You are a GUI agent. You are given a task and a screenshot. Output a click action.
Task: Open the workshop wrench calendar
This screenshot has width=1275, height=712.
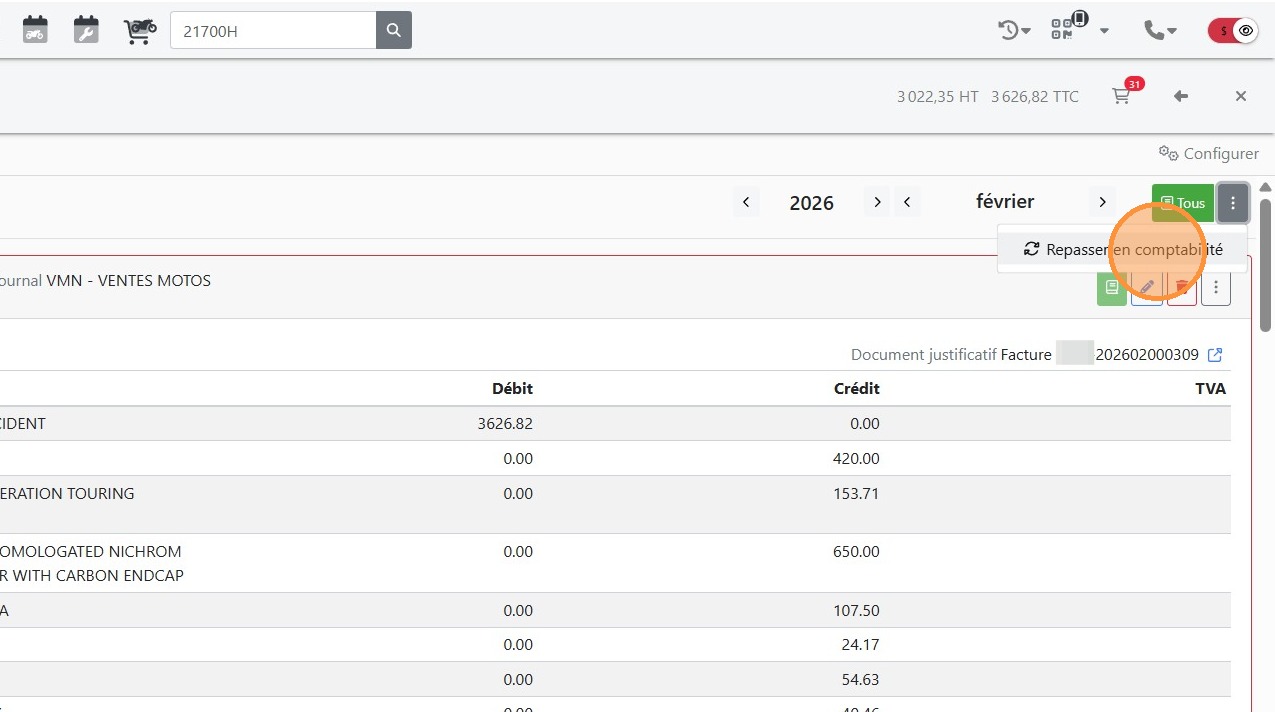86,30
